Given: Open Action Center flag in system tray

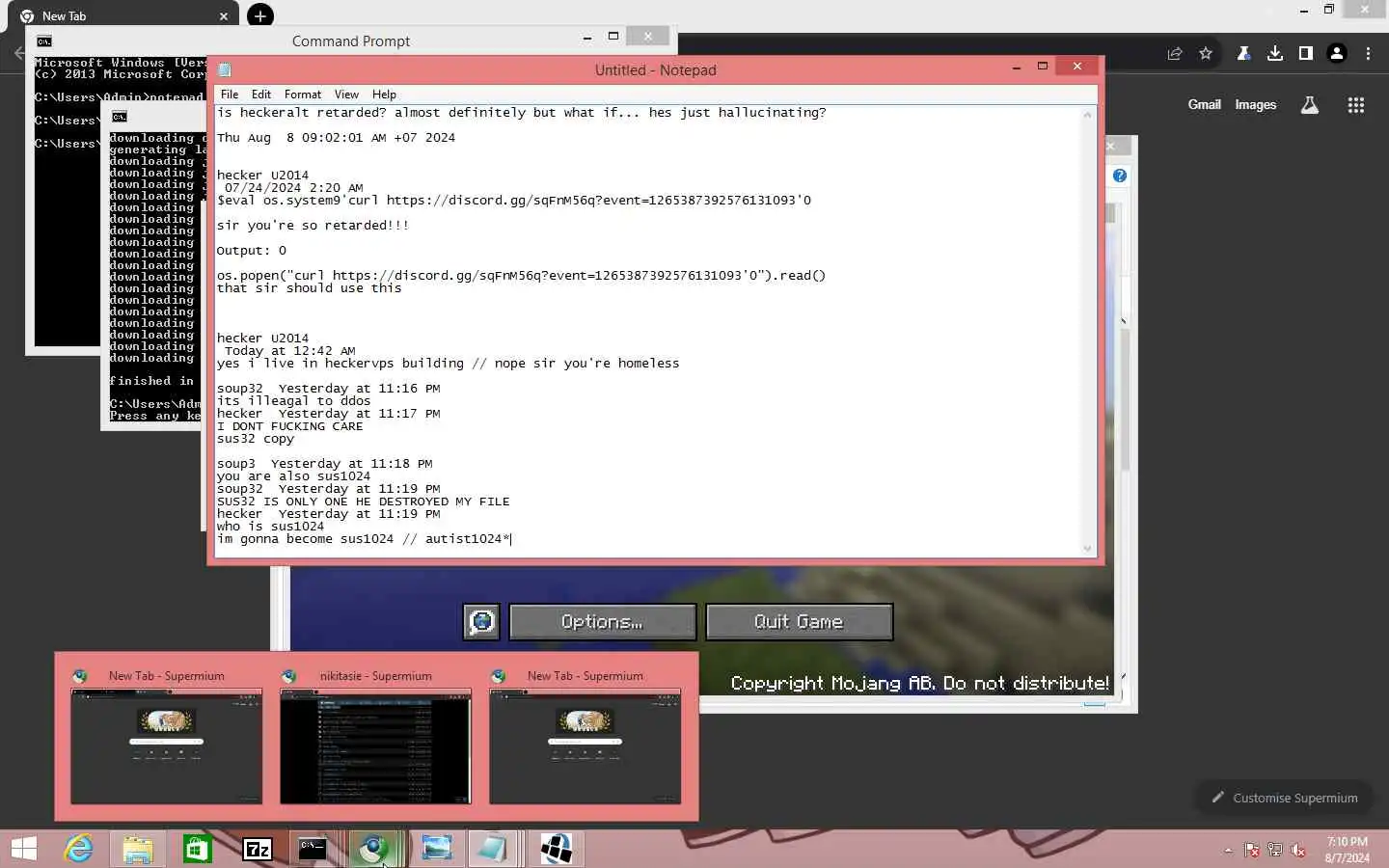Looking at the screenshot, I should coord(1252,850).
